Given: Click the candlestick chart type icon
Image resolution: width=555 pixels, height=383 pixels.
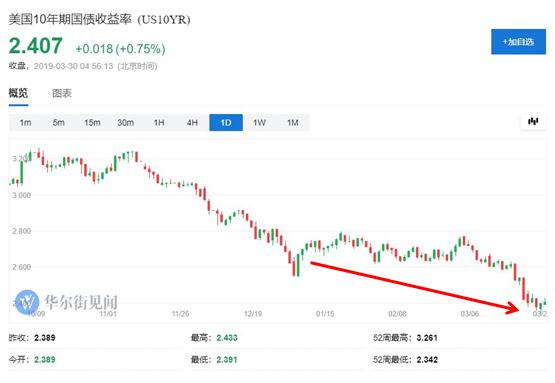Looking at the screenshot, I should click(x=533, y=122).
